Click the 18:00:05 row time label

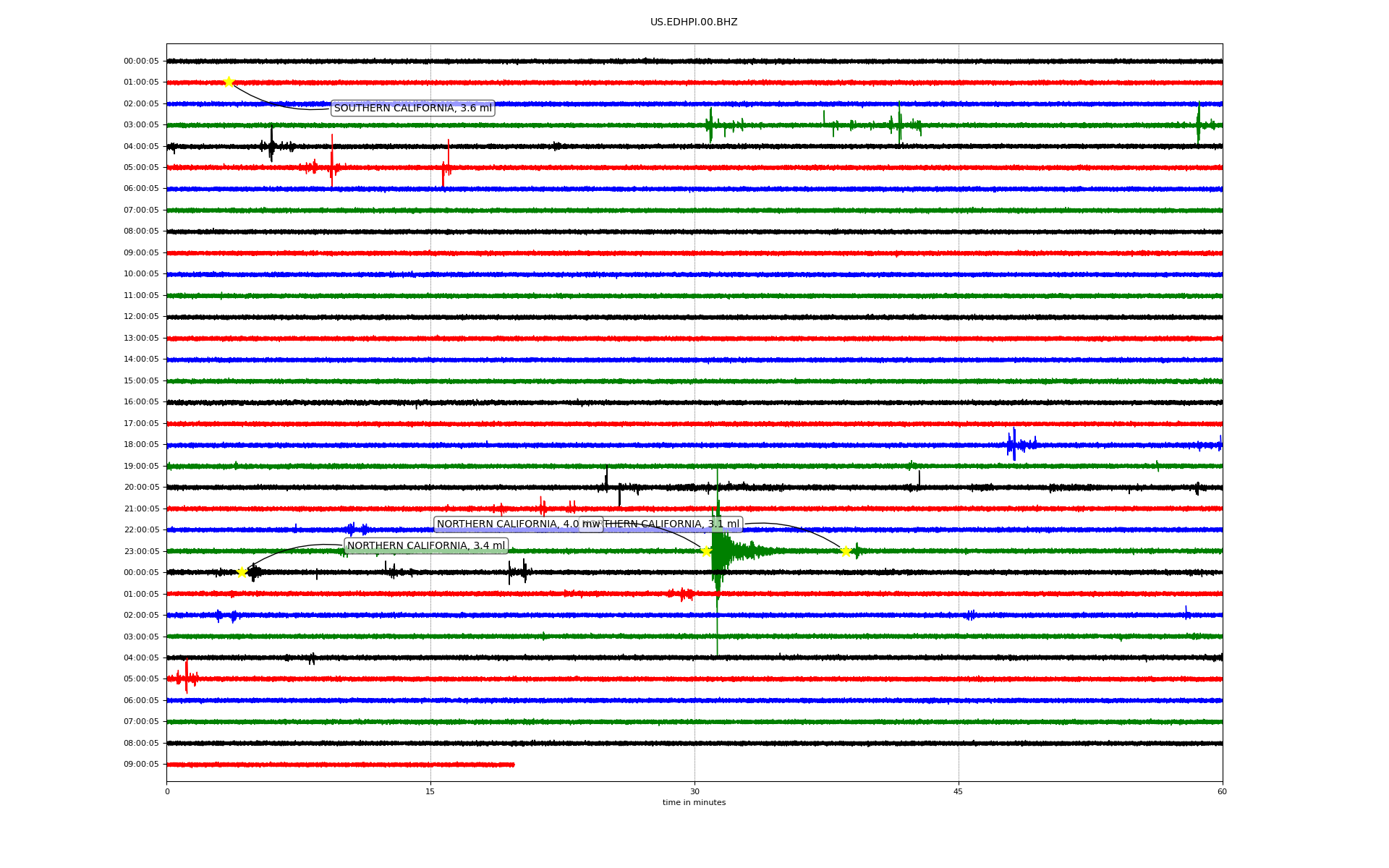(141, 445)
